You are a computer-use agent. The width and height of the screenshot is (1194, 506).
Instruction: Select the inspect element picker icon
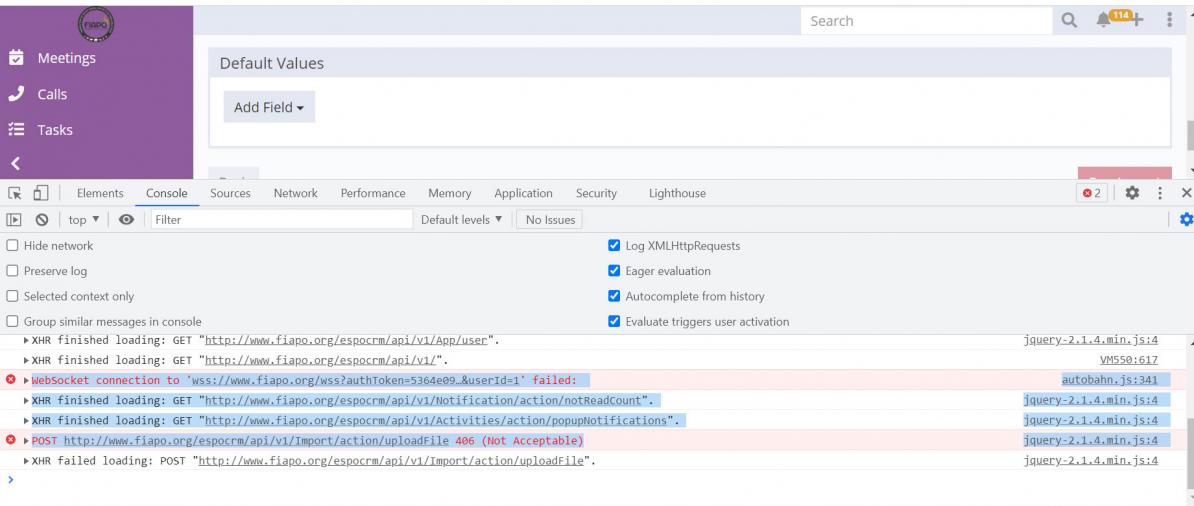(14, 193)
